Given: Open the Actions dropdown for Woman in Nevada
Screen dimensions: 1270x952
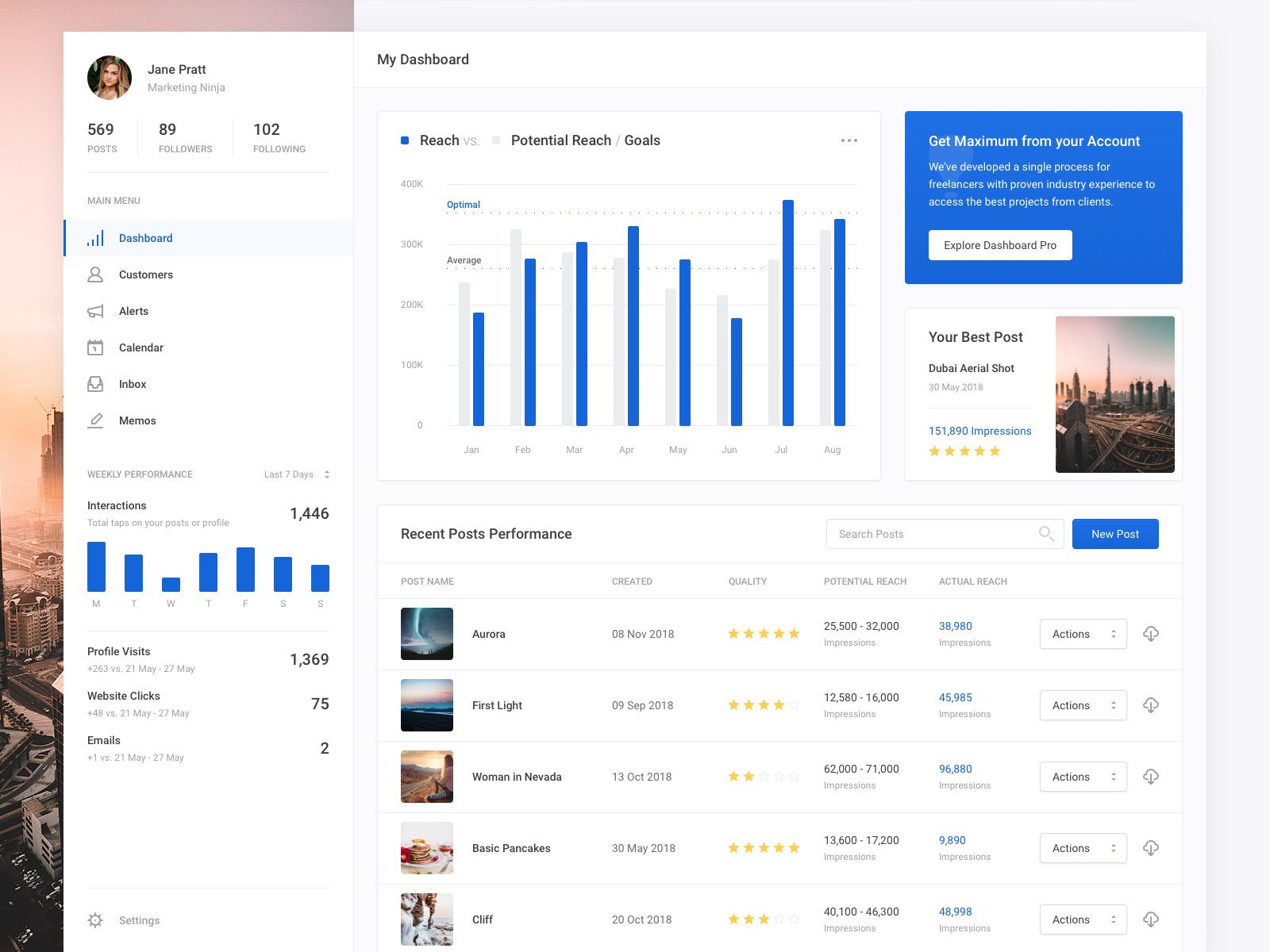Looking at the screenshot, I should tap(1083, 777).
